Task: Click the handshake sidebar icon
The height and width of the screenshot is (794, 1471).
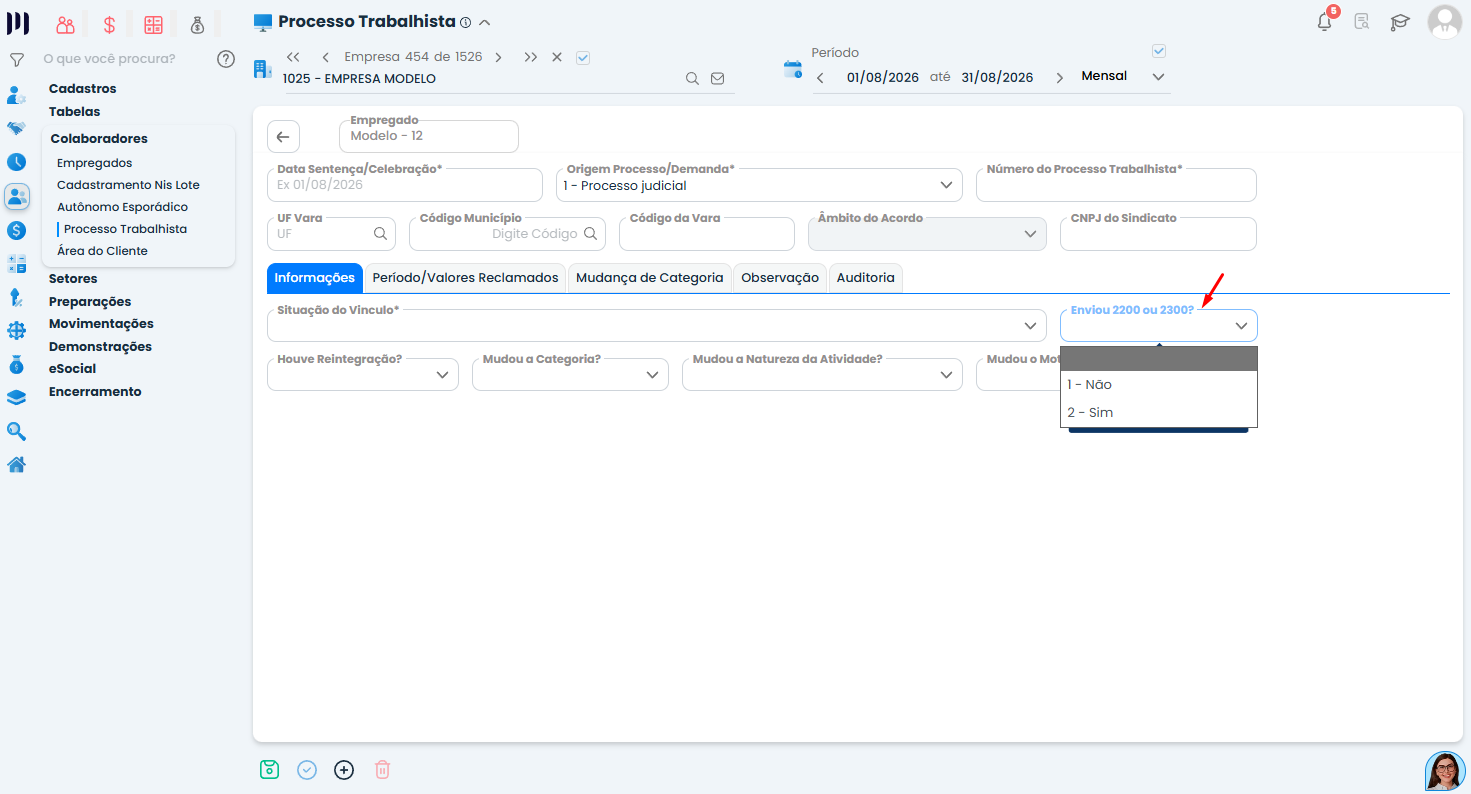Action: (x=17, y=128)
